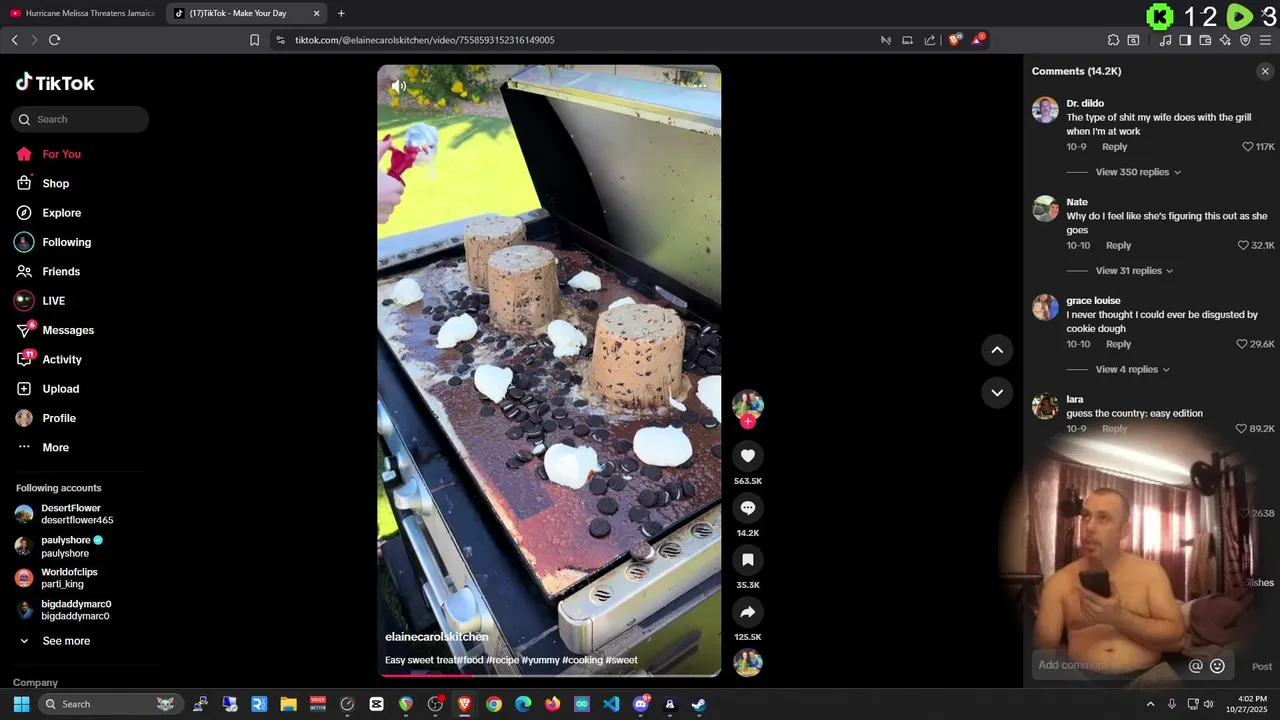Bookmark this page in the address bar
1280x720 pixels.
pos(254,40)
